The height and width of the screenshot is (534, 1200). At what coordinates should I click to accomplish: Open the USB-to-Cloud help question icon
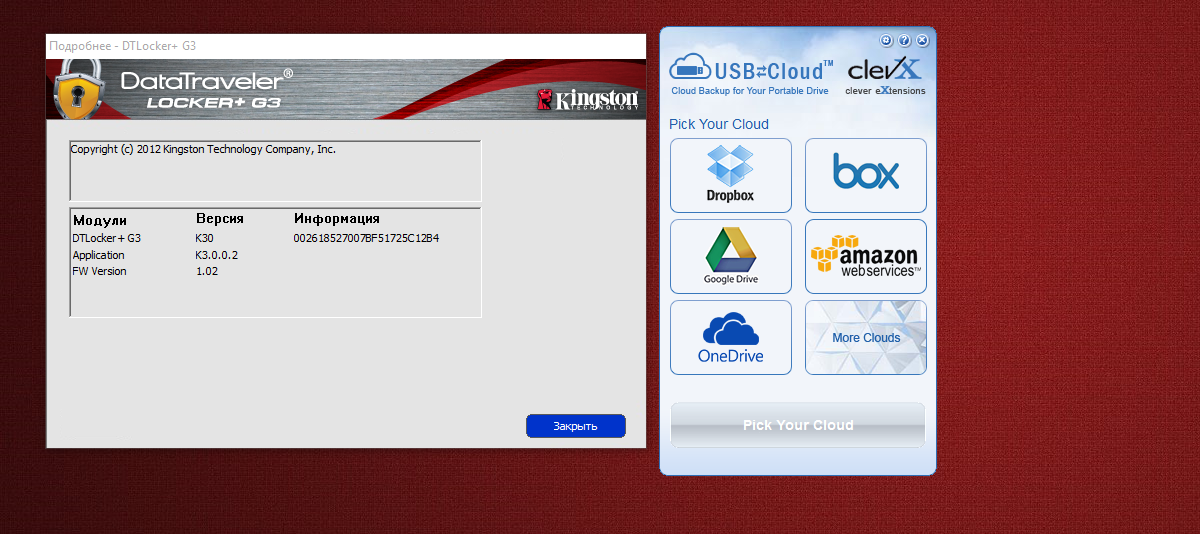pos(904,41)
